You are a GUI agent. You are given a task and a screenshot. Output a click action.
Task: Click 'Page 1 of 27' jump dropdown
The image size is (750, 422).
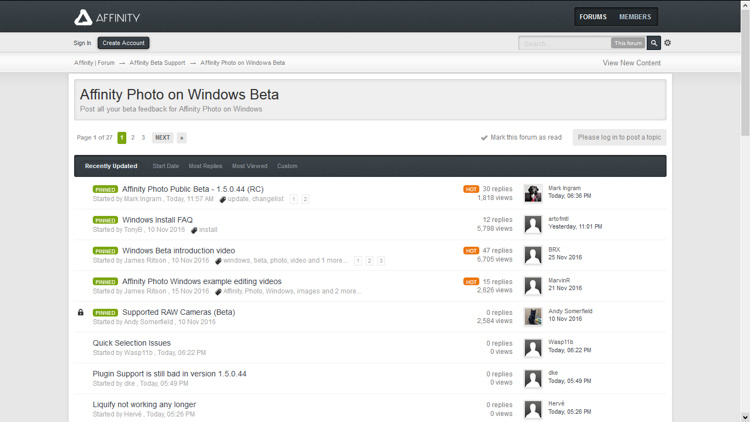click(x=95, y=138)
